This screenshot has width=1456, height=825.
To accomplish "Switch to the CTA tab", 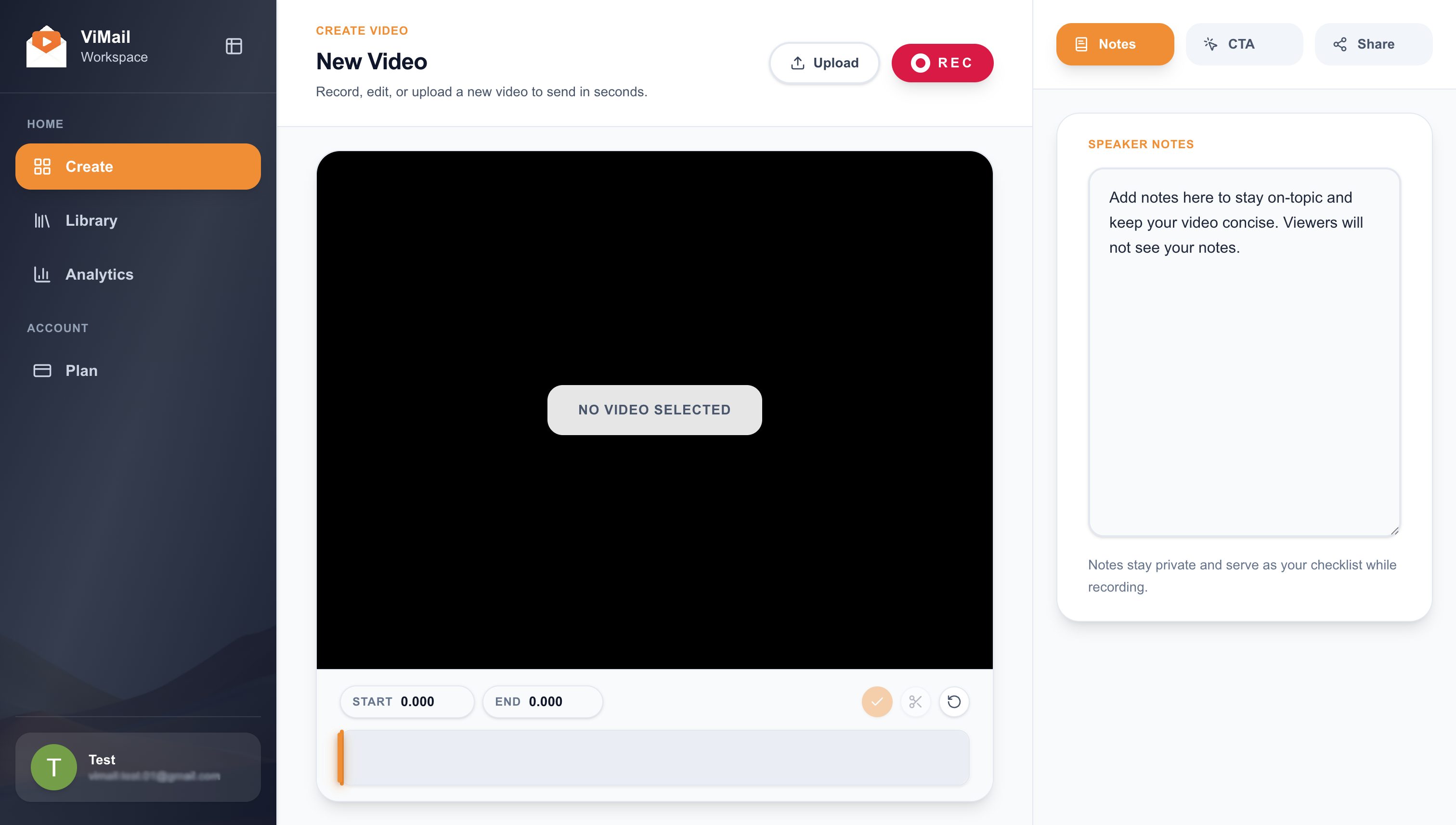I will click(1244, 44).
